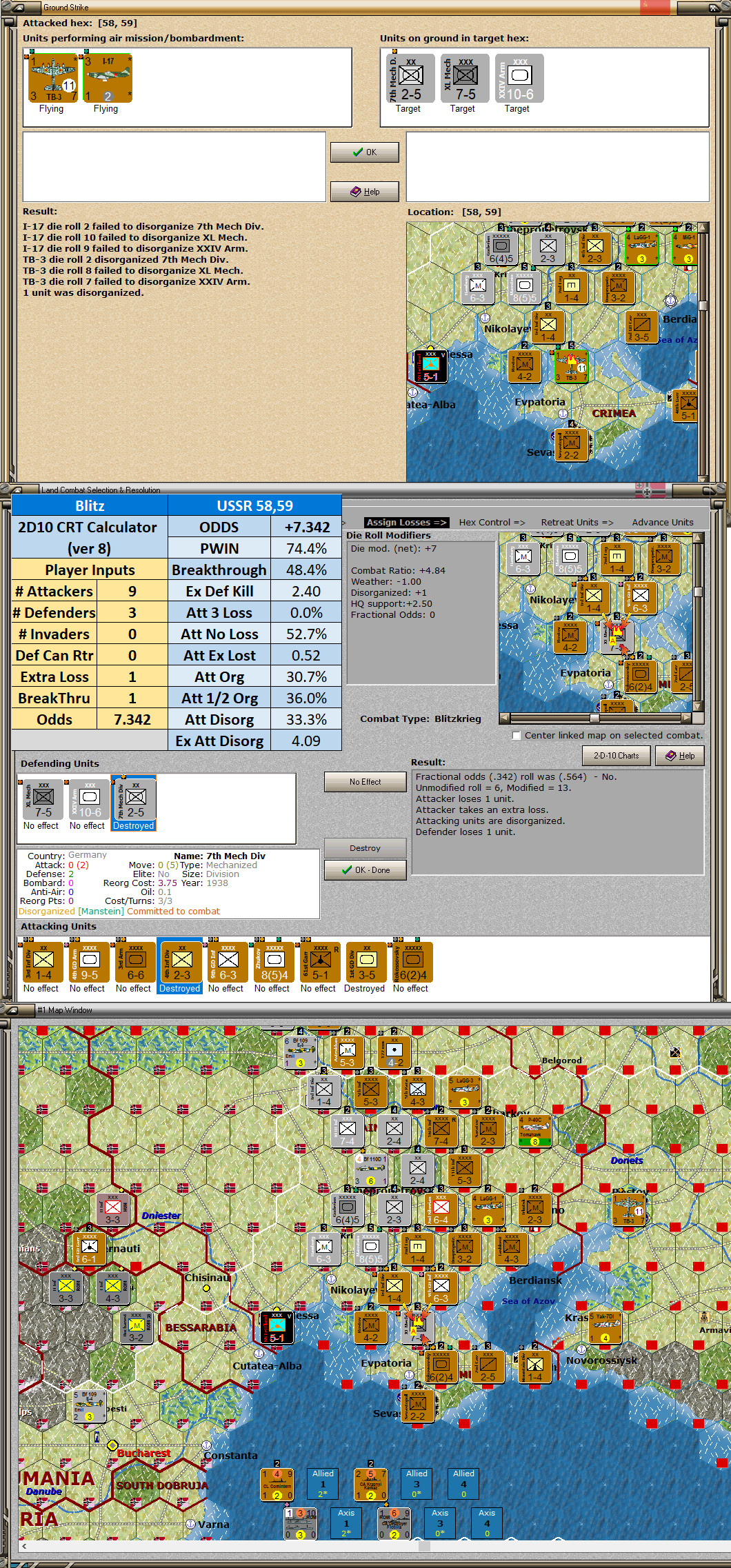Switch to Retreat Units tab

[x=577, y=523]
